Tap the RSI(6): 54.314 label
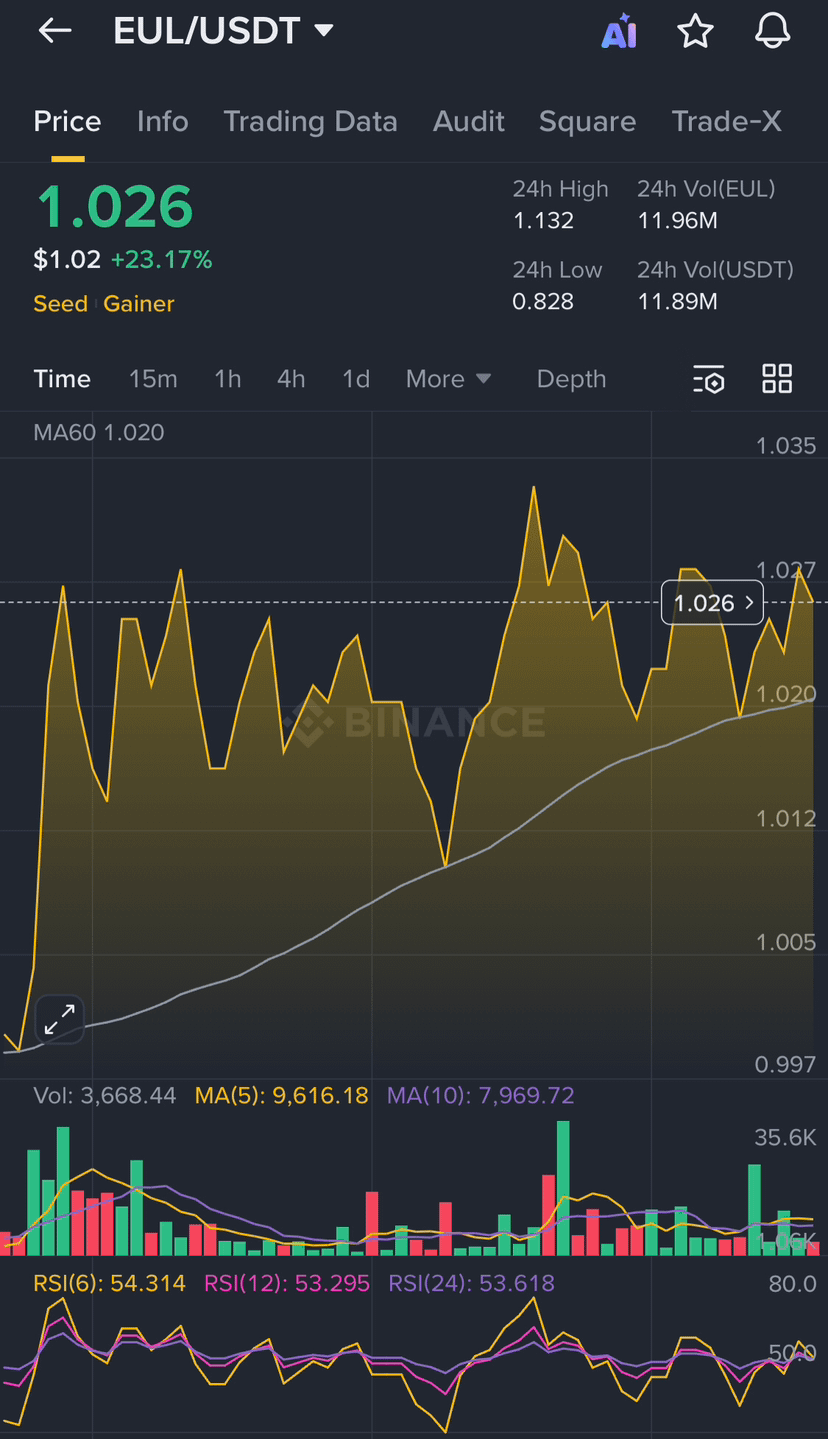Screen dimensions: 828x1439 (109, 1283)
